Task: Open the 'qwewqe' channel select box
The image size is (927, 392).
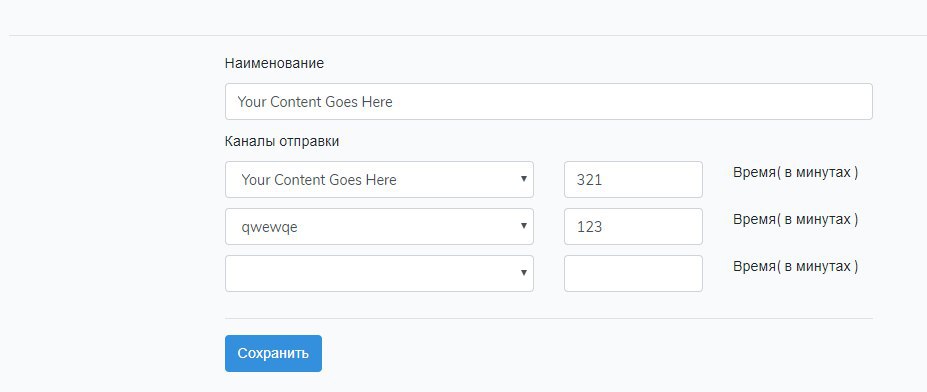Action: [x=379, y=226]
